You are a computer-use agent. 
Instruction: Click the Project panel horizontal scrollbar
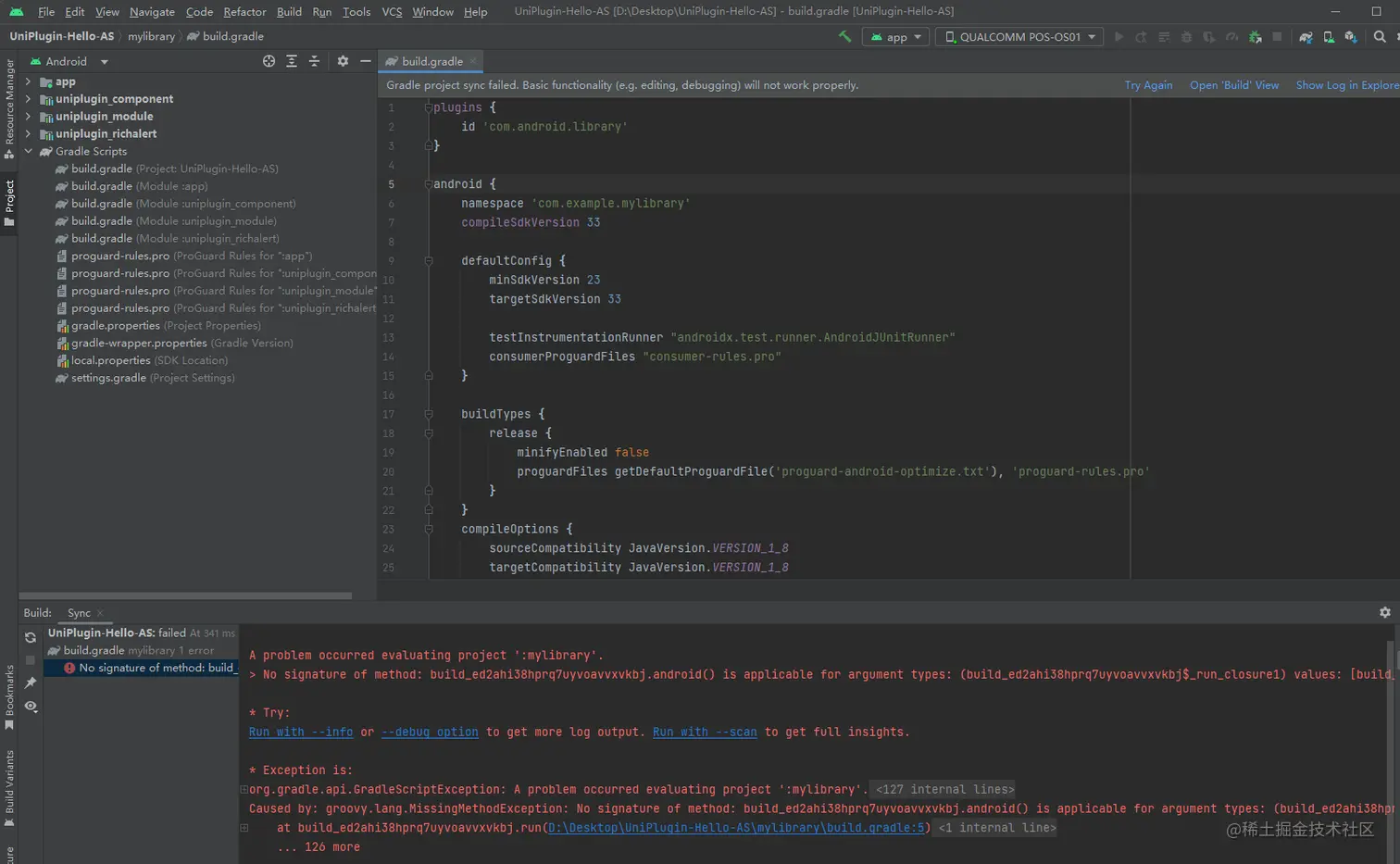[185, 595]
